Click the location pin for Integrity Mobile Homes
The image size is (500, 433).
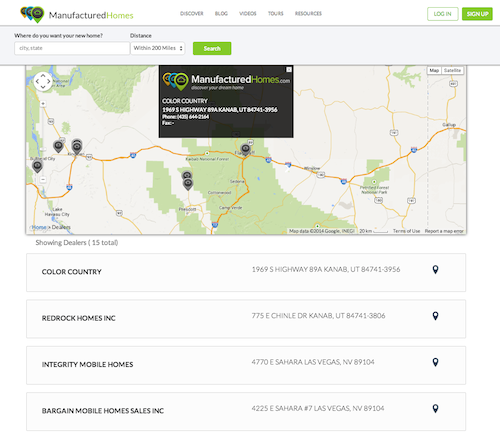435,362
